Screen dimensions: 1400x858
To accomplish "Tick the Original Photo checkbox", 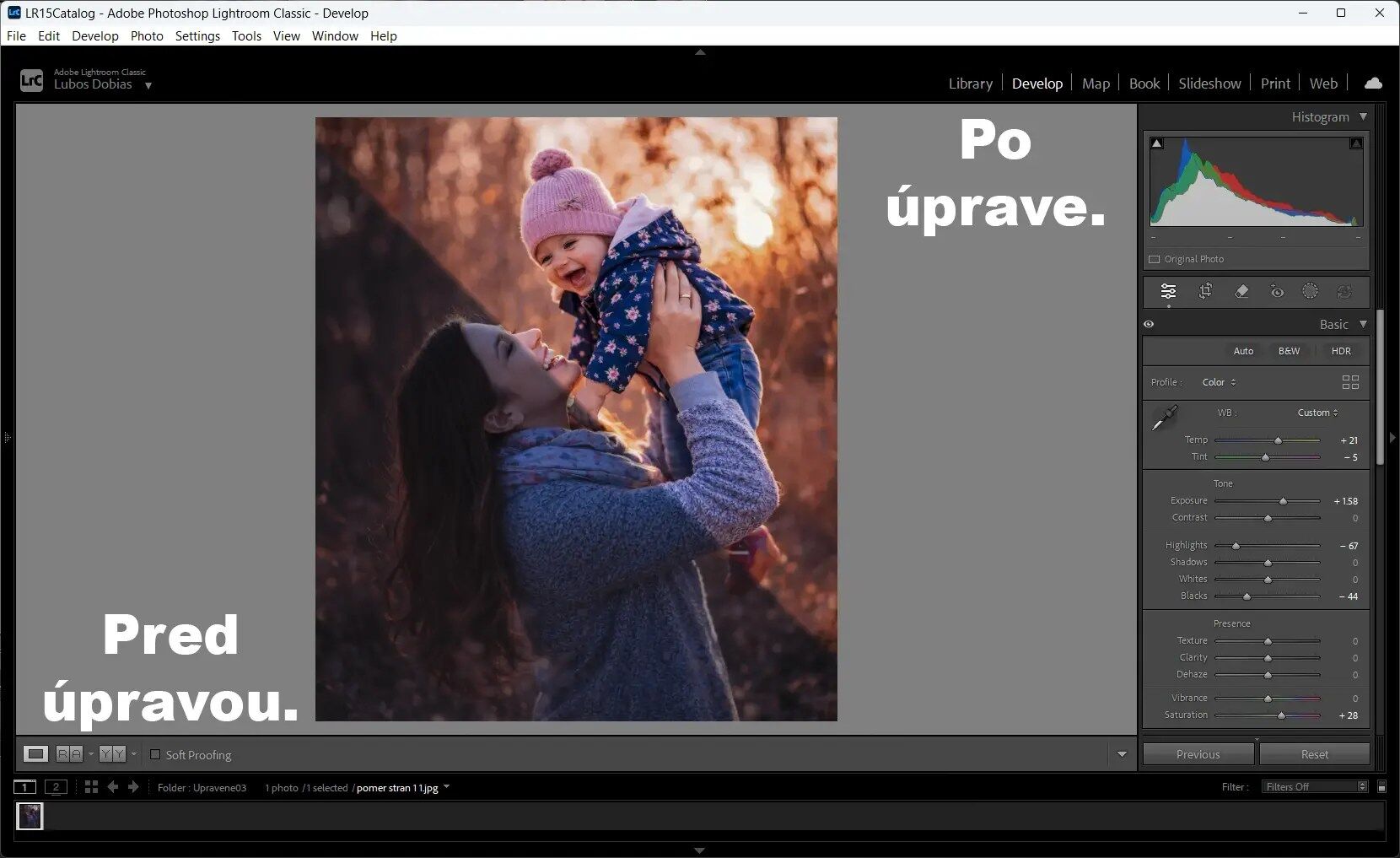I will [1155, 259].
